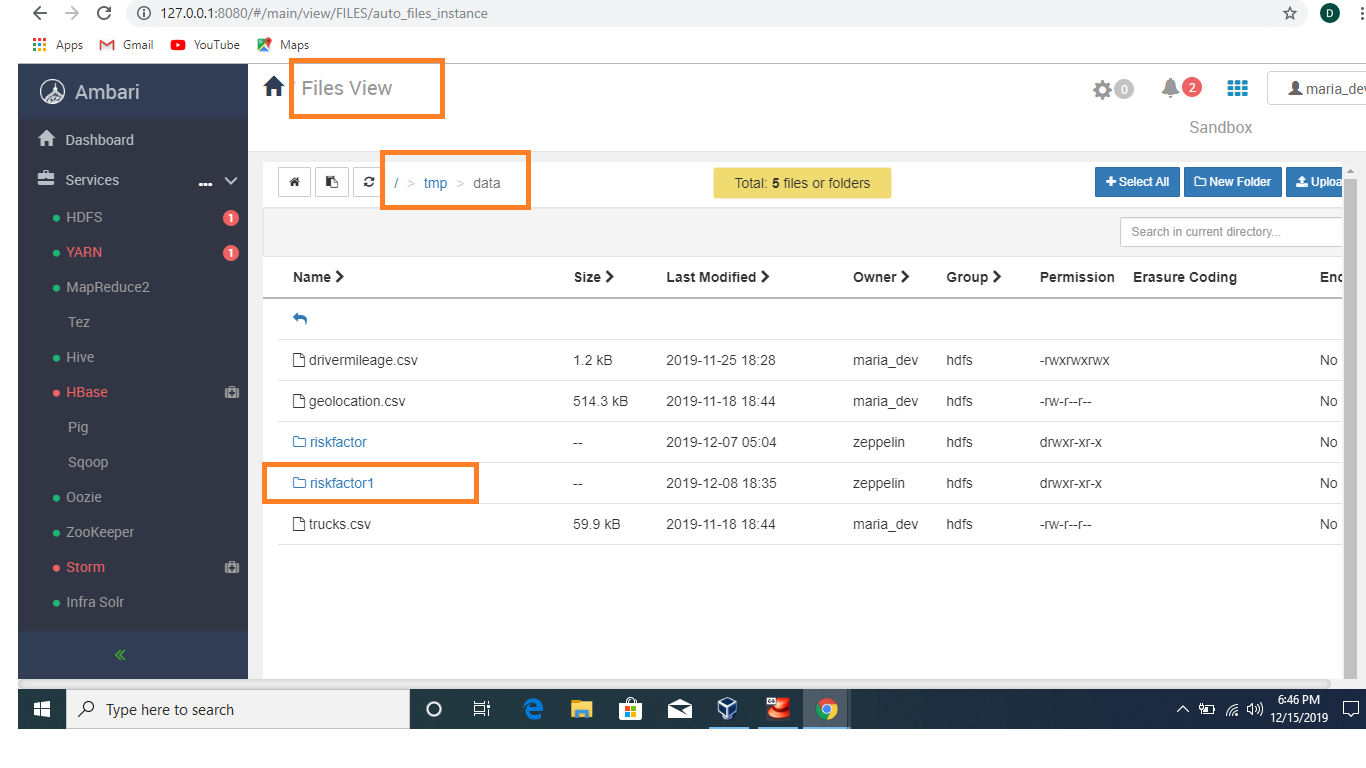Open the settings gear with 0 badge

click(1103, 90)
